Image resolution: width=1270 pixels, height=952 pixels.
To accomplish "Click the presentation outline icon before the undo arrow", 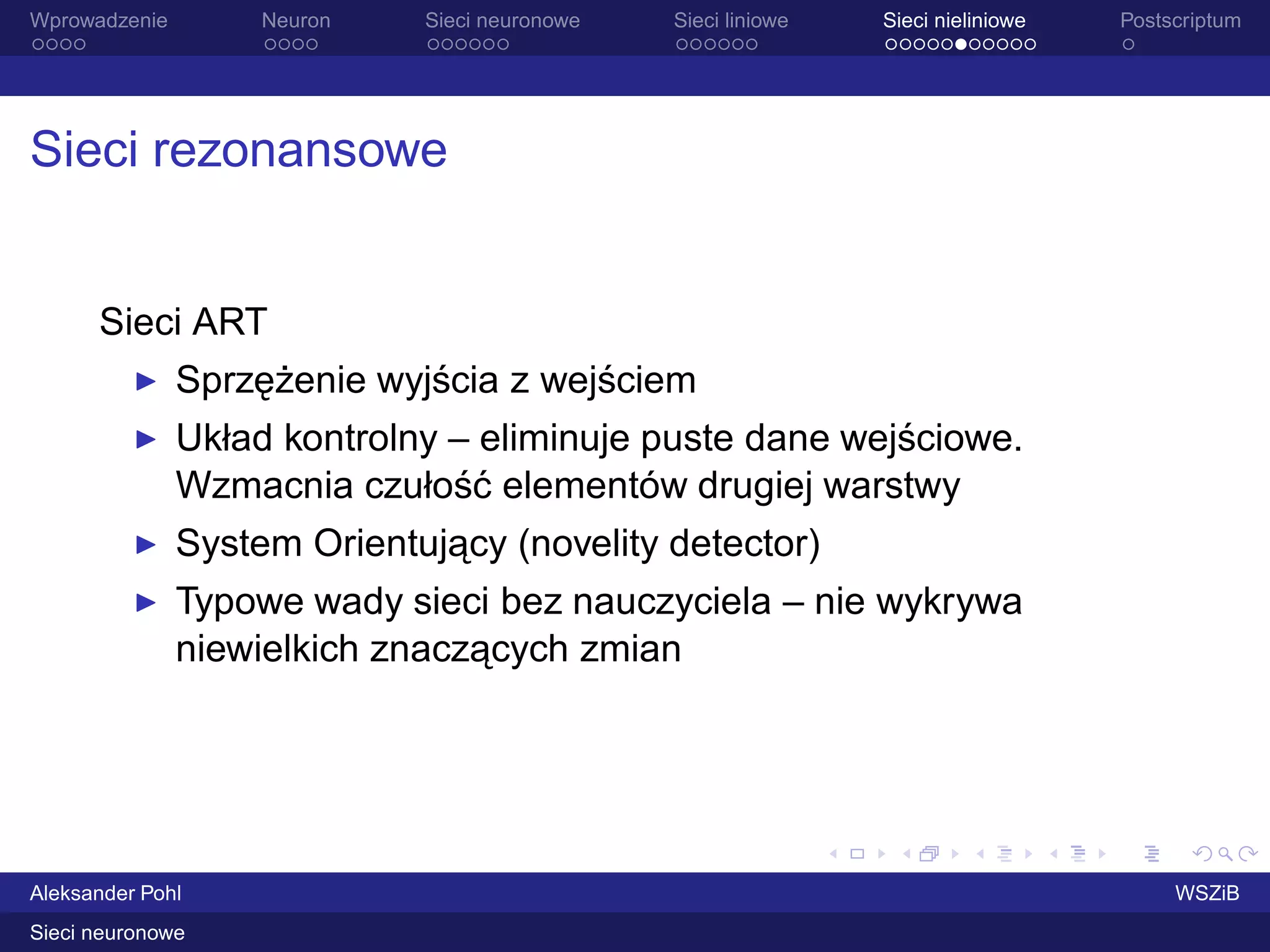I will [1152, 854].
